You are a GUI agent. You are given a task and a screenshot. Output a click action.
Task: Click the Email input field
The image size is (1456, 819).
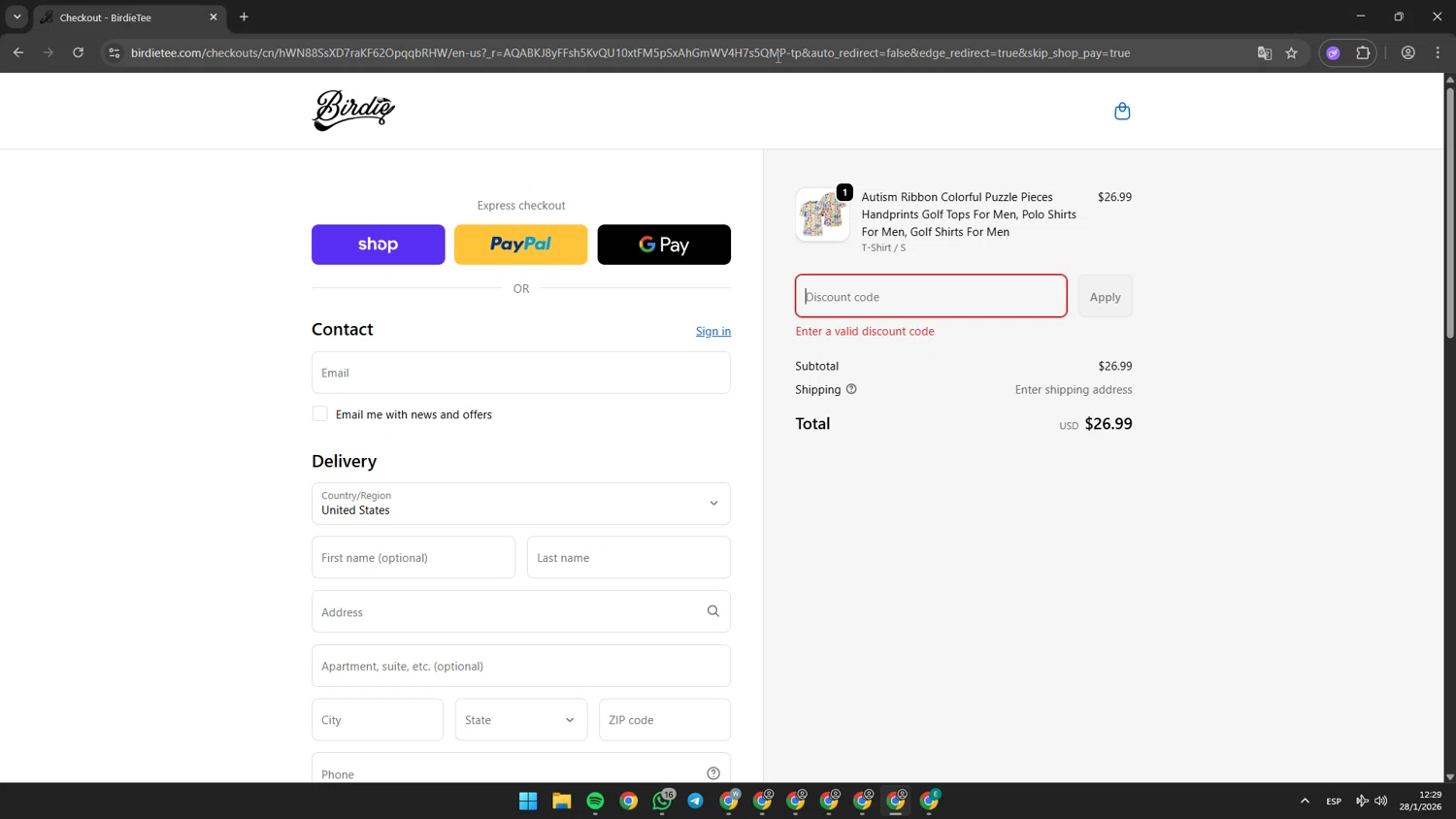pyautogui.click(x=521, y=373)
